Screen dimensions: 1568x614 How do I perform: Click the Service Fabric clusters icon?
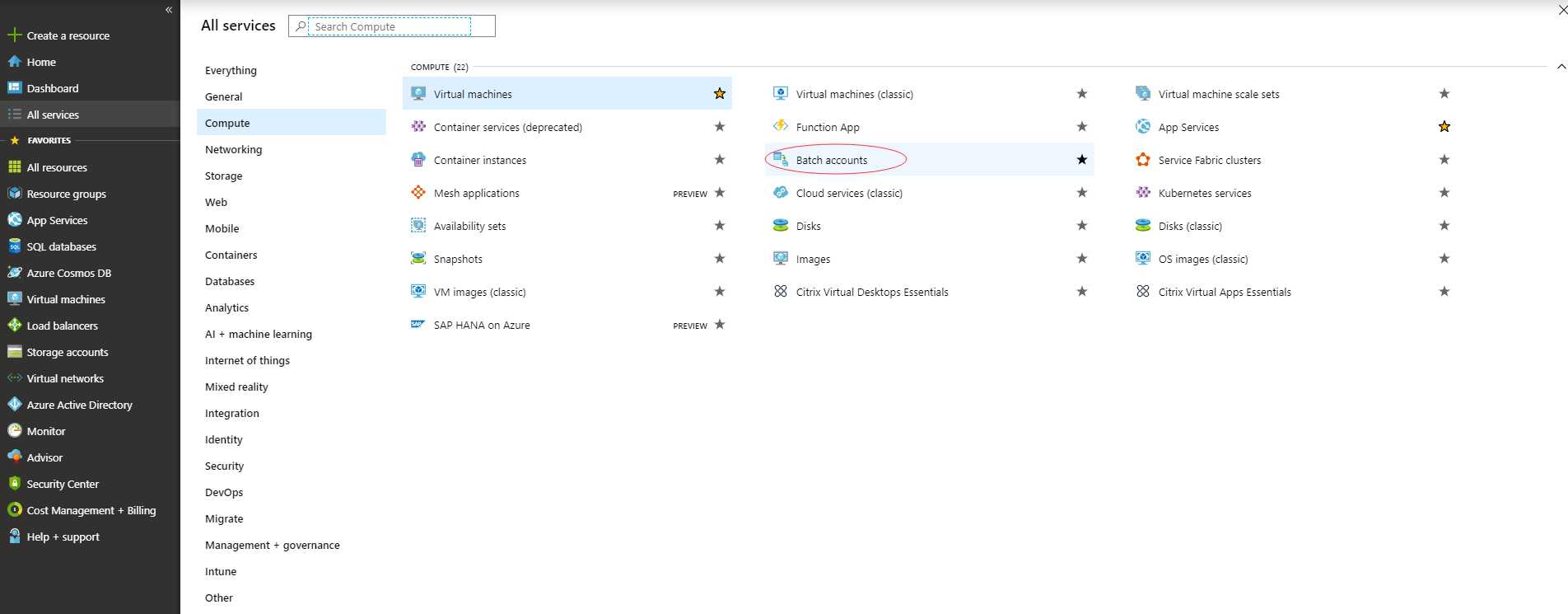[1143, 159]
